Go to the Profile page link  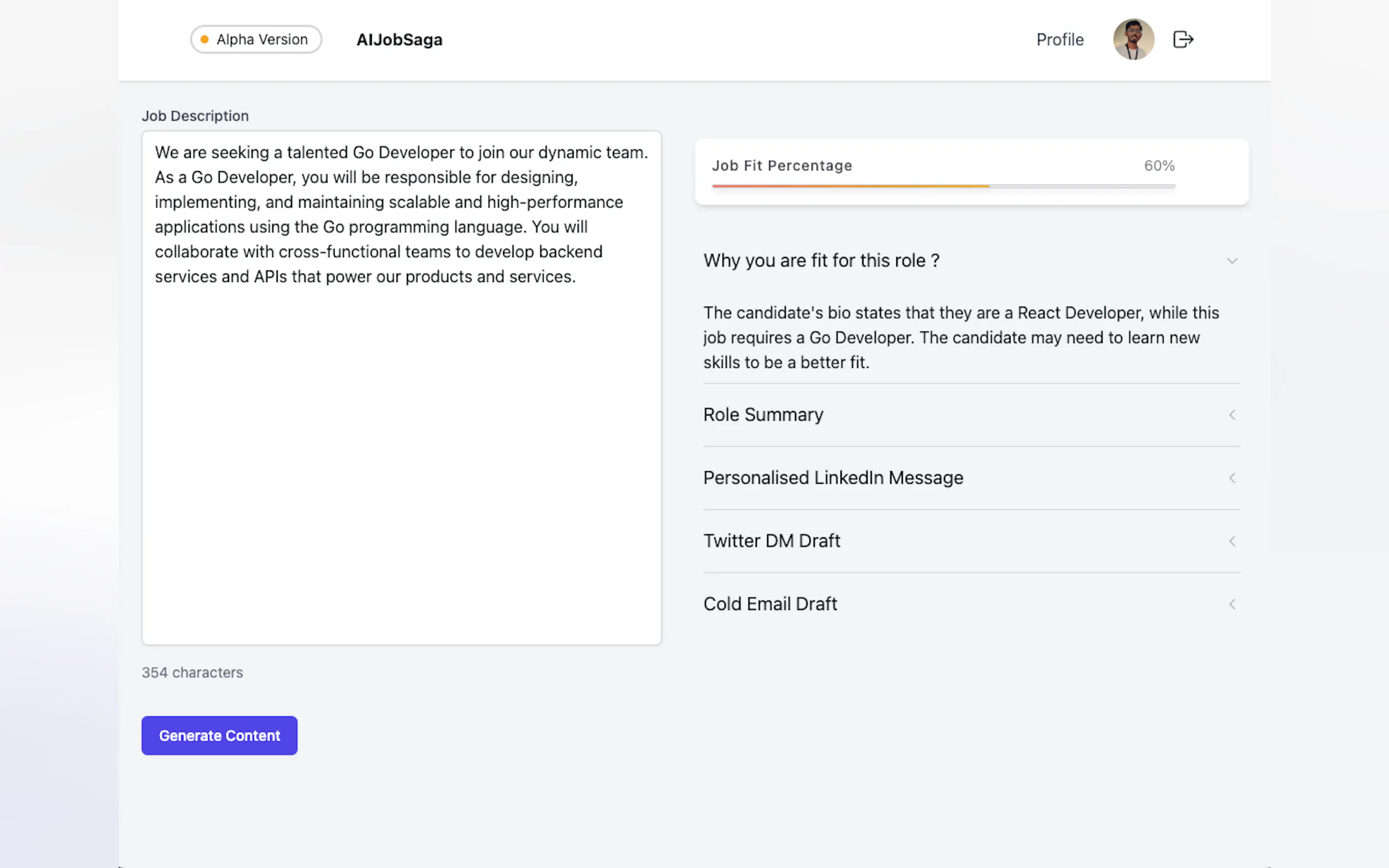[x=1059, y=39]
